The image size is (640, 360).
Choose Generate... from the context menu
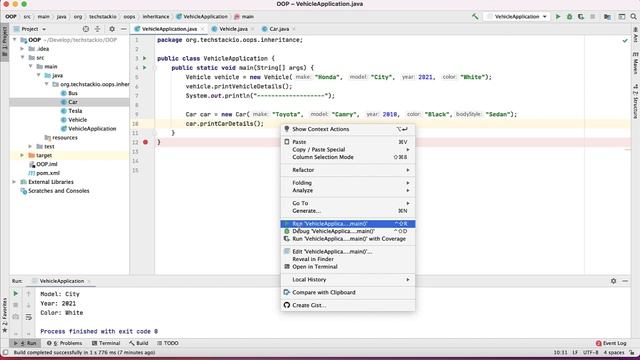point(348,211)
